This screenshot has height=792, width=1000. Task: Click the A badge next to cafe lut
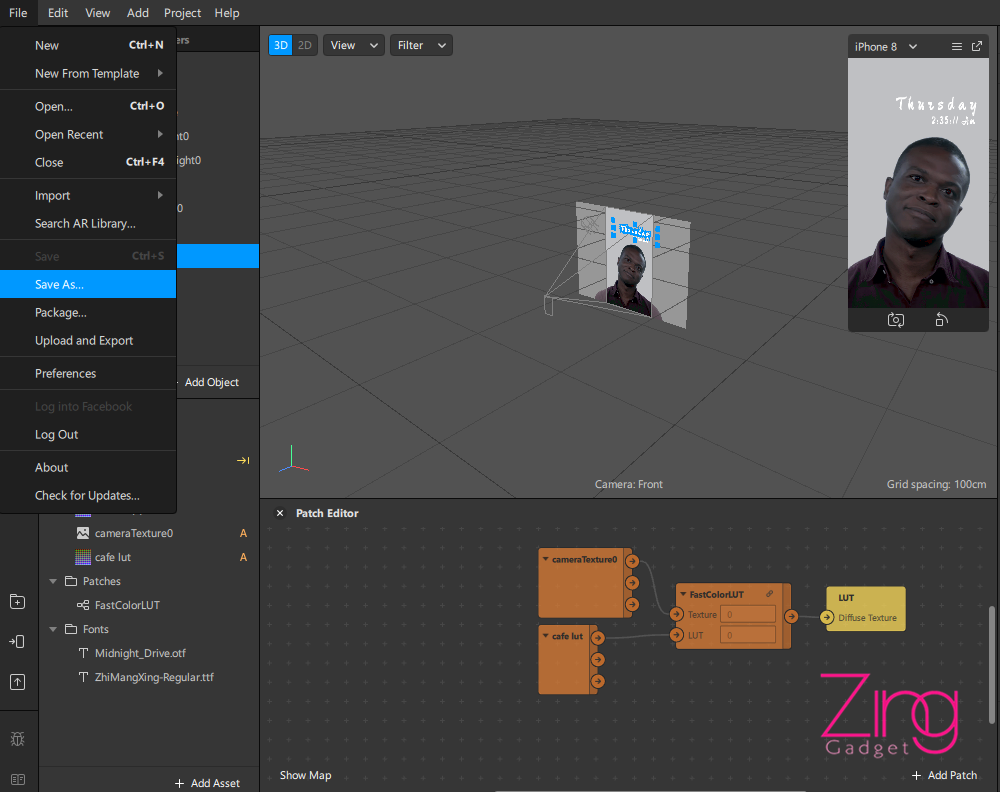click(x=243, y=557)
